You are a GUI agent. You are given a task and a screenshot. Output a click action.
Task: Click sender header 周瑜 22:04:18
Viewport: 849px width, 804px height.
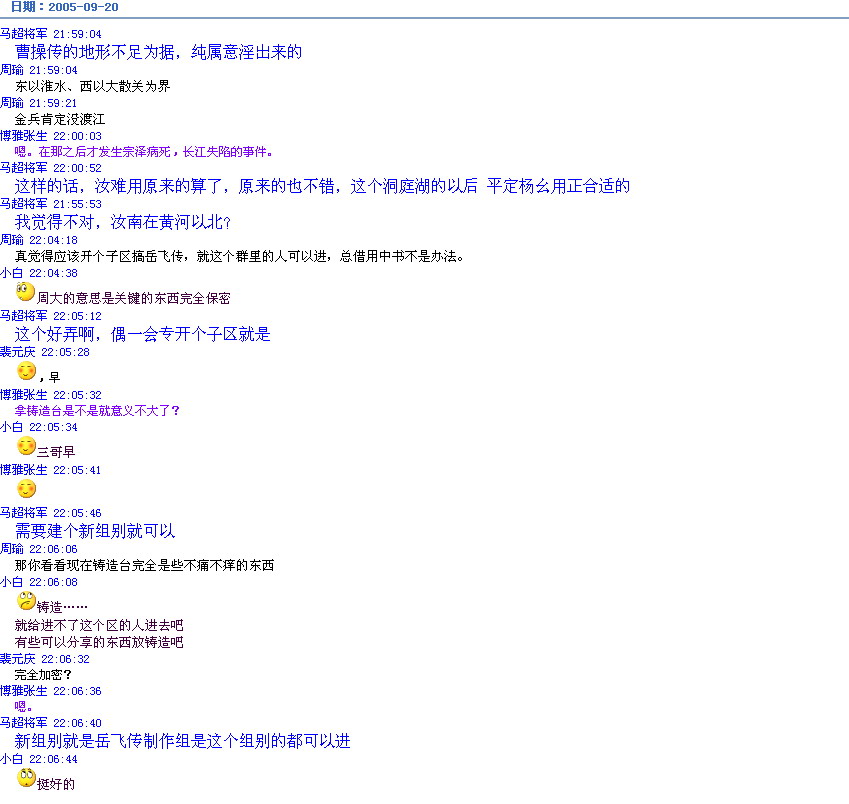(39, 240)
